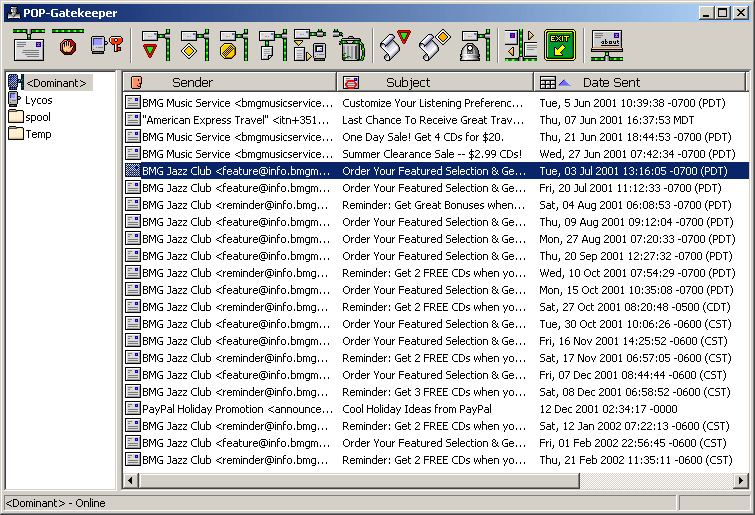755x515 pixels.
Task: Select the message dated Fri, 20 Jul 2001
Action: (436, 188)
